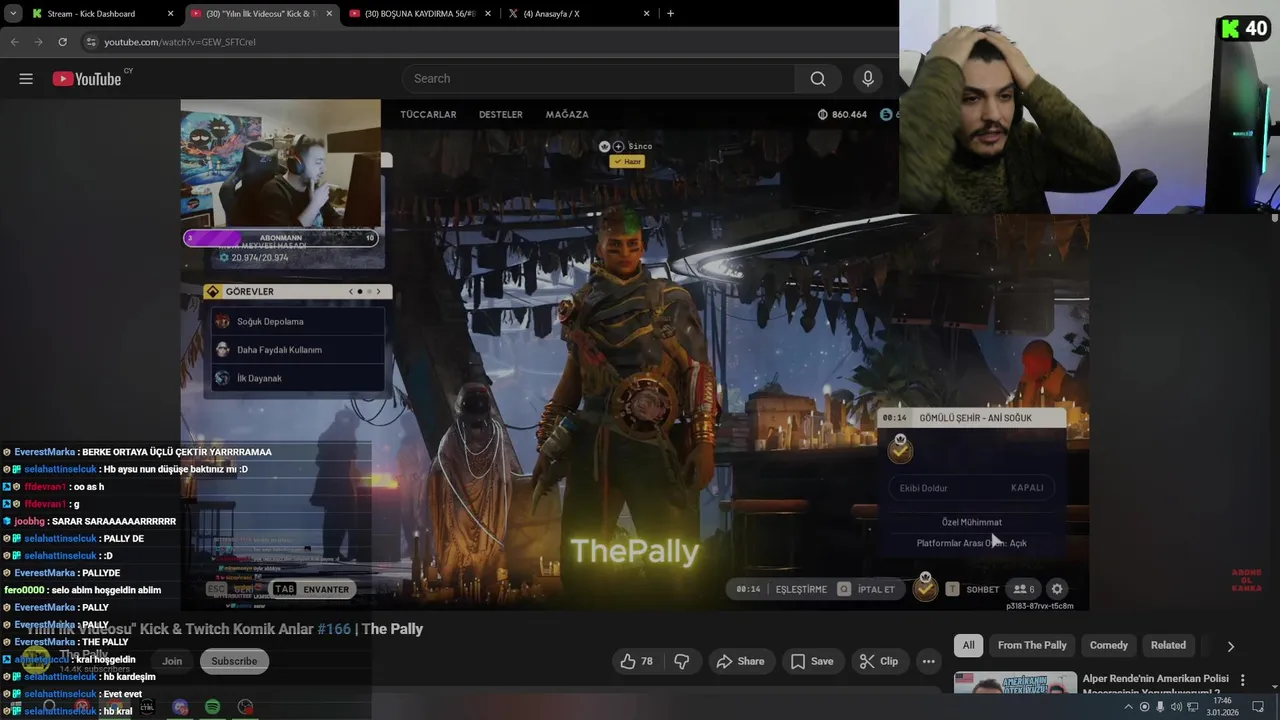Open the DESTELER menu in the game

point(500,114)
